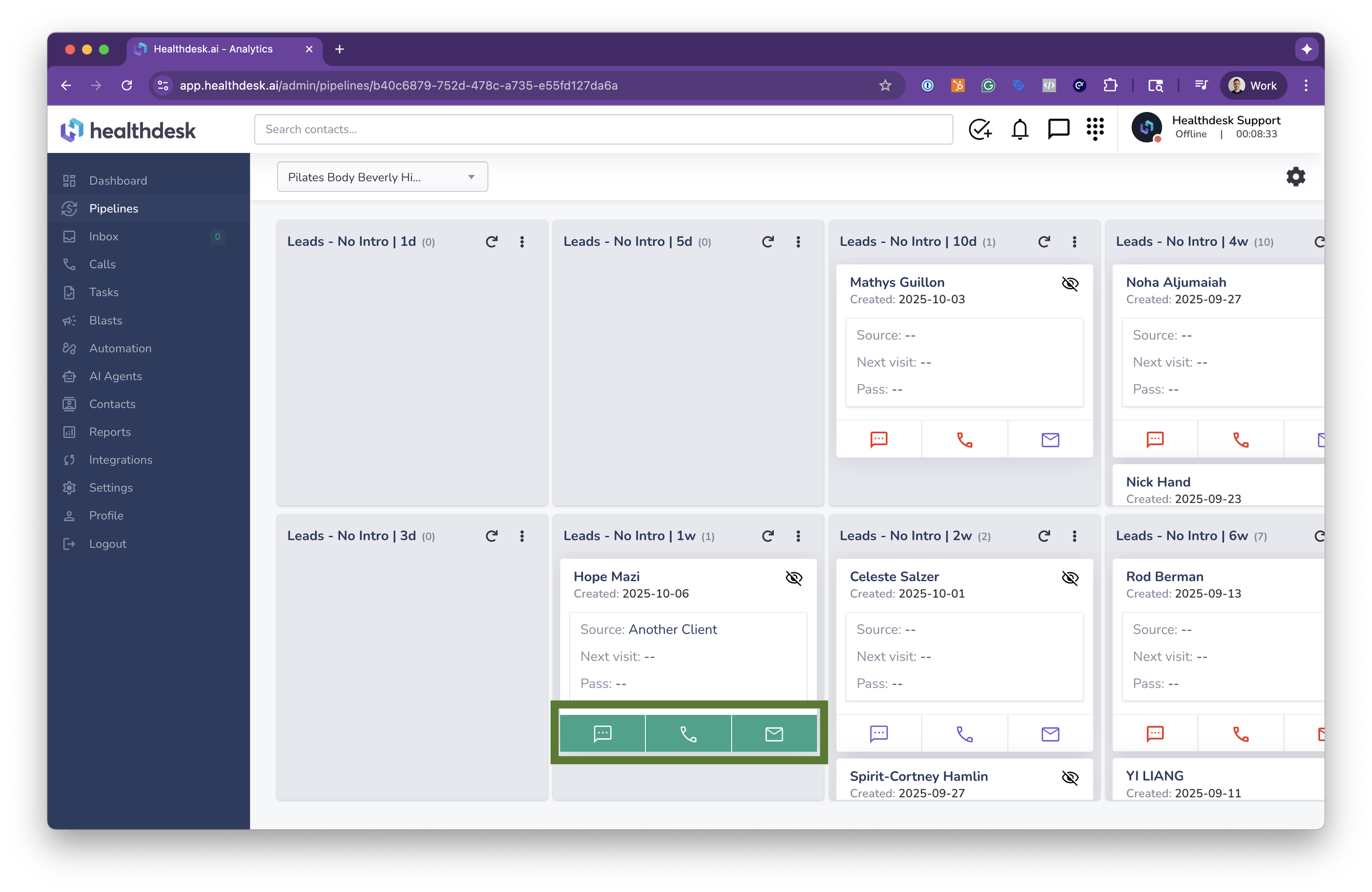This screenshot has height=892, width=1372.
Task: Refresh the Leads - No Intro | 1d column
Action: tap(491, 242)
